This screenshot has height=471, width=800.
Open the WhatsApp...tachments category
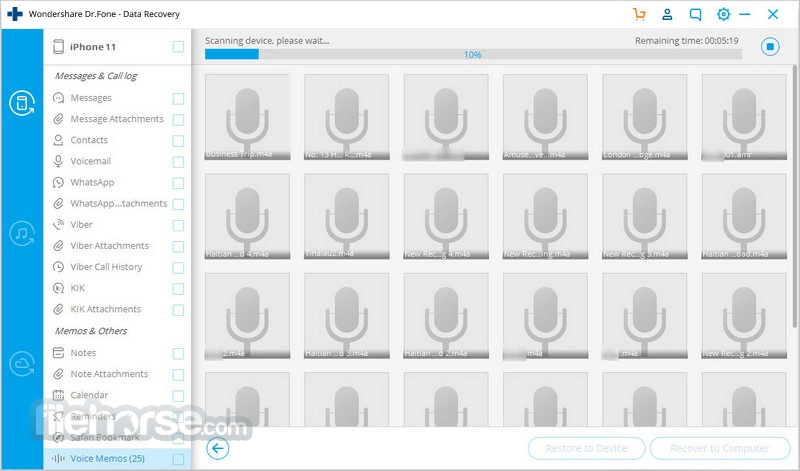tap(117, 204)
